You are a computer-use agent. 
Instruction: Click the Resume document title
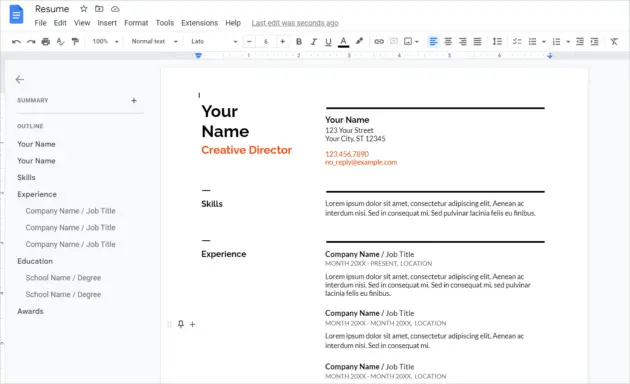[52, 9]
